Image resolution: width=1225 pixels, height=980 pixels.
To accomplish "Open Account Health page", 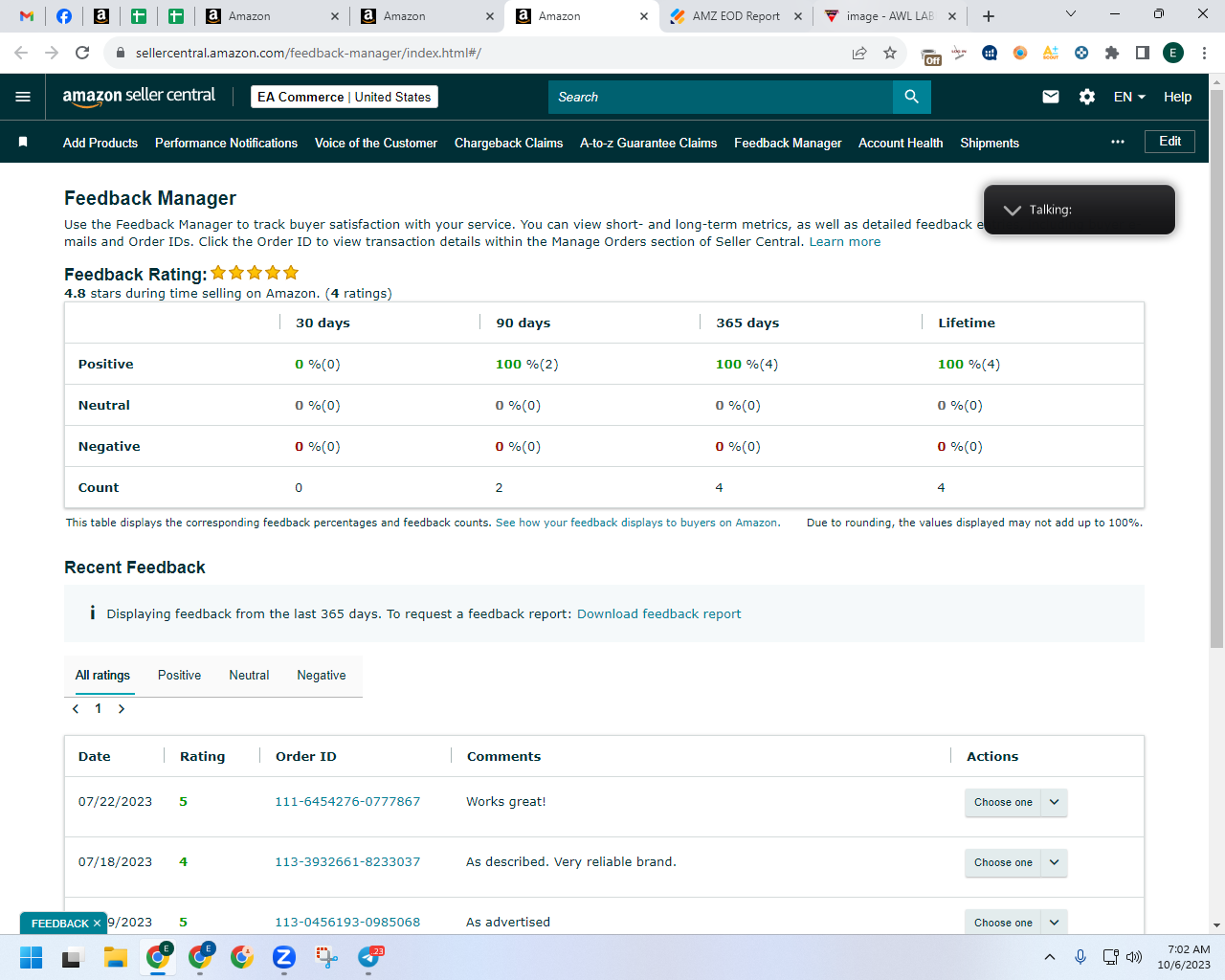I will (x=901, y=143).
